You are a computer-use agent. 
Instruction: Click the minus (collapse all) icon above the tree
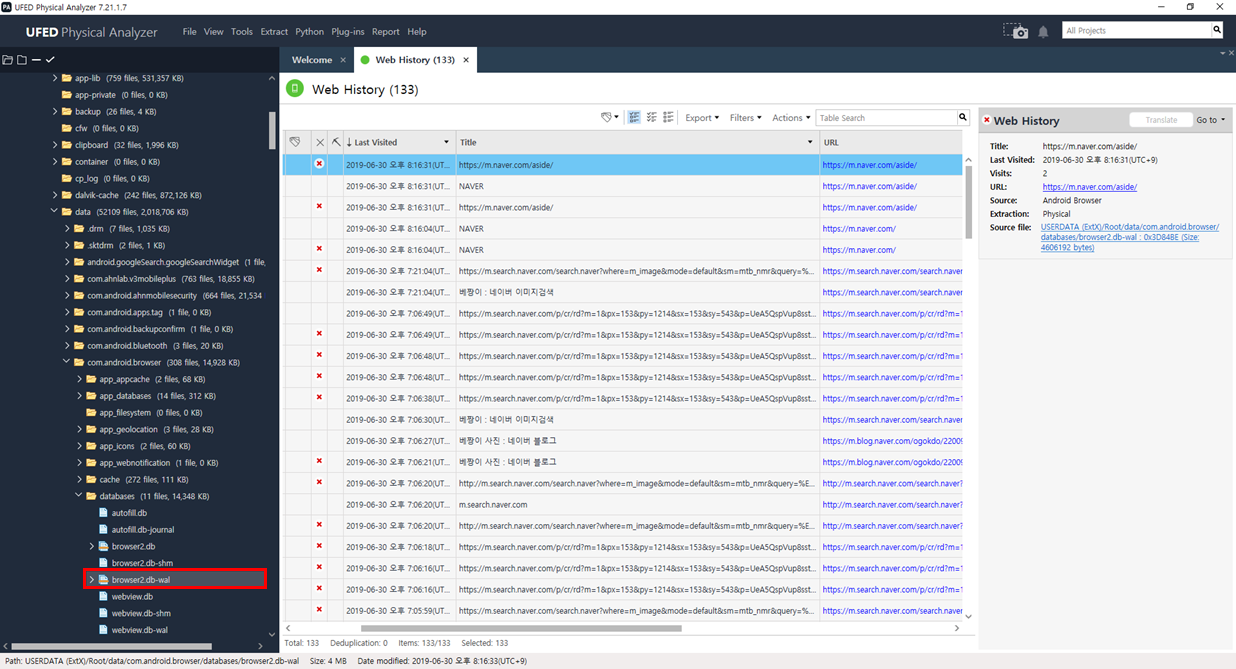tap(36, 60)
